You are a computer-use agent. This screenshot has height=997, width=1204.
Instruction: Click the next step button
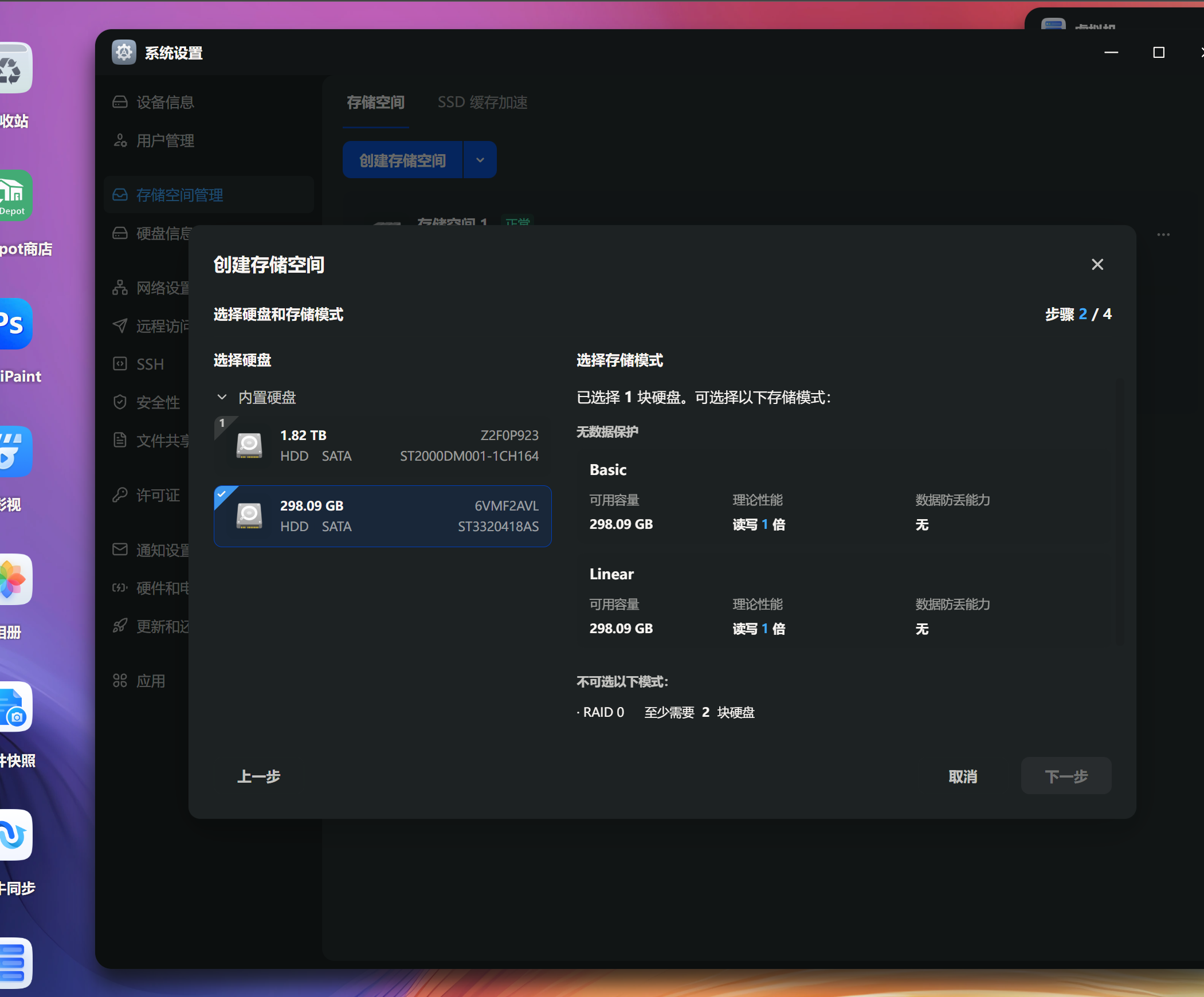point(1065,776)
